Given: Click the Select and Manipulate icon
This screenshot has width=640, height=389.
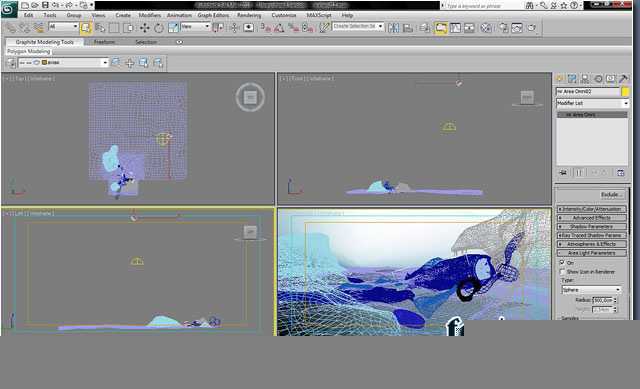Looking at the screenshot, I should (x=234, y=28).
